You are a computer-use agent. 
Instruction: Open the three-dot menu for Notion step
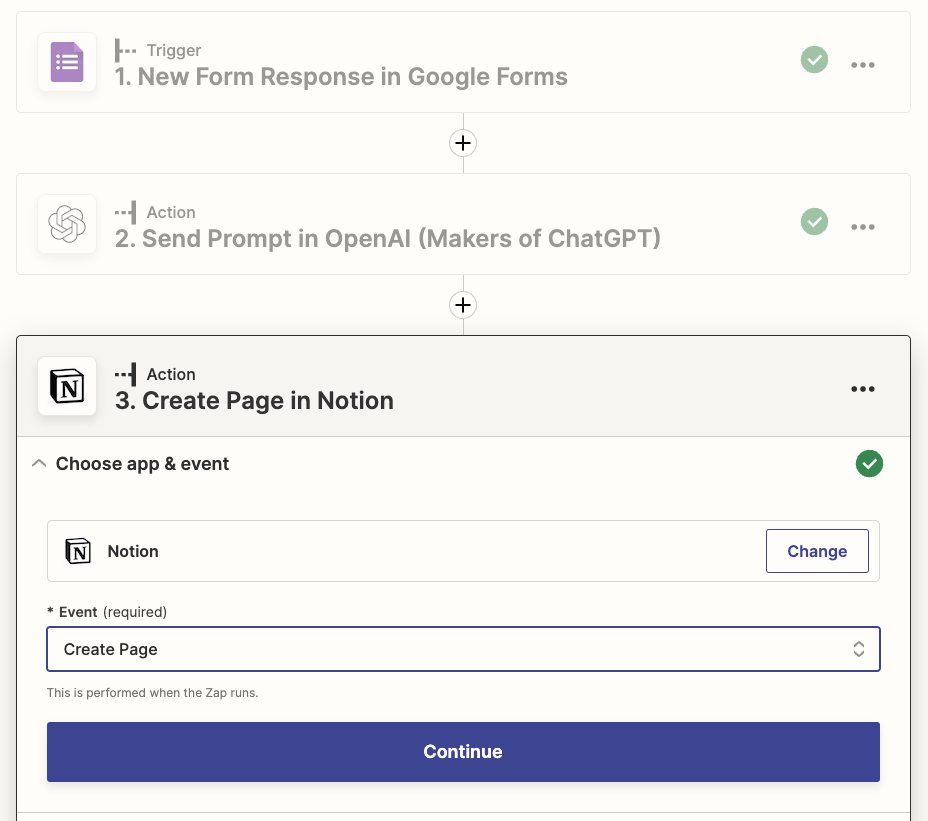[862, 389]
